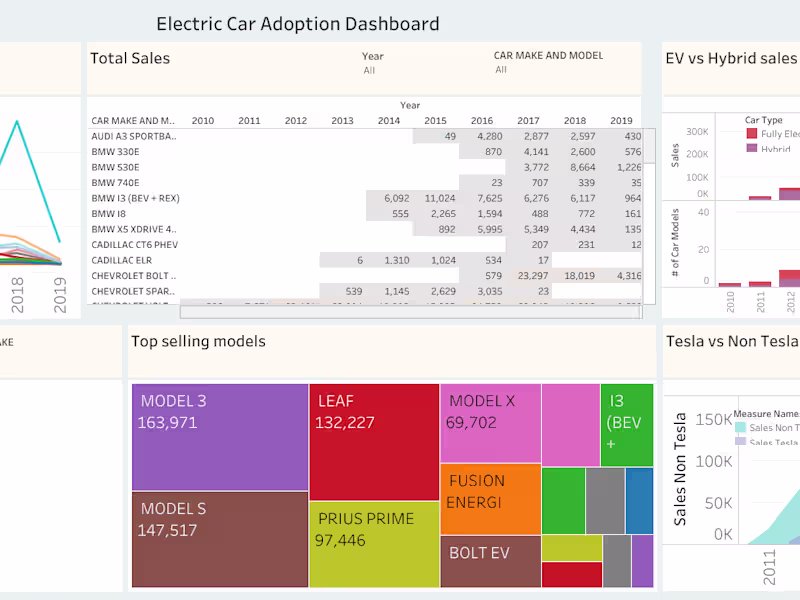Select the MODEL S treemap tile
This screenshot has height=600, width=800.
click(220, 540)
